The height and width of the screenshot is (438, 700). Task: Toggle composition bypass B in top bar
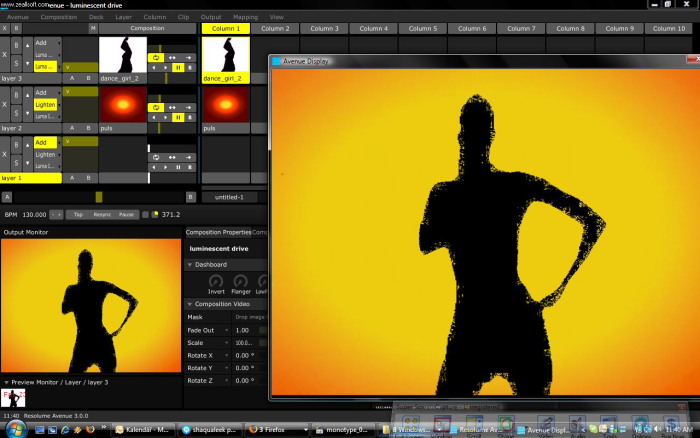[x=16, y=29]
